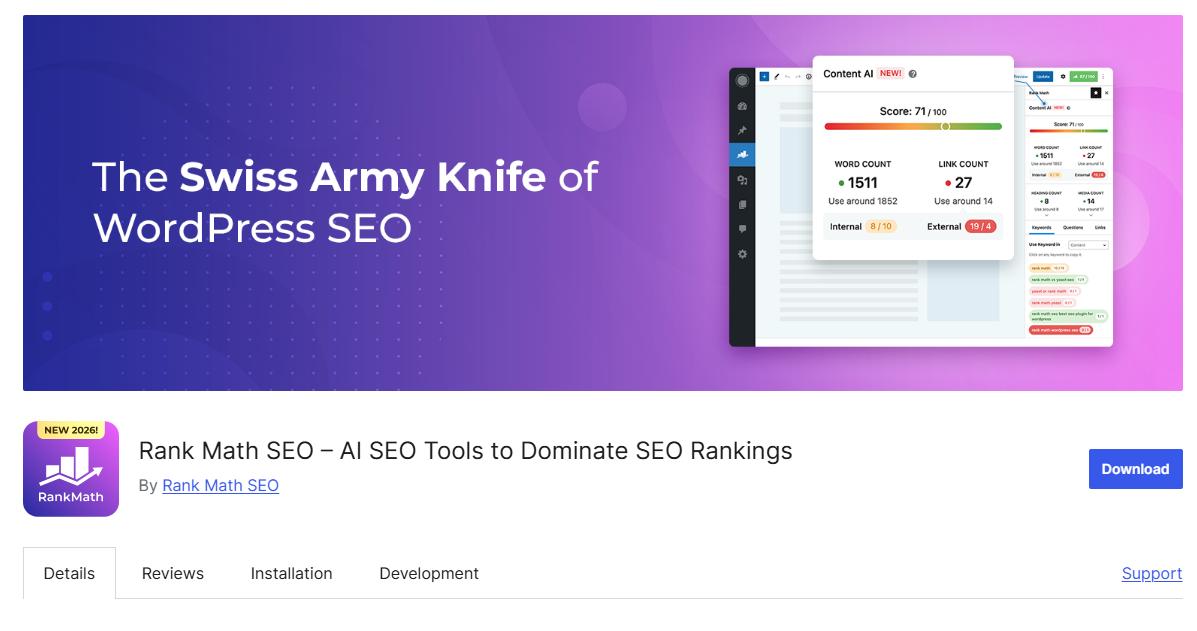Click the Internal 8 / 10 badge
The width and height of the screenshot is (1197, 631).
[x=881, y=227]
